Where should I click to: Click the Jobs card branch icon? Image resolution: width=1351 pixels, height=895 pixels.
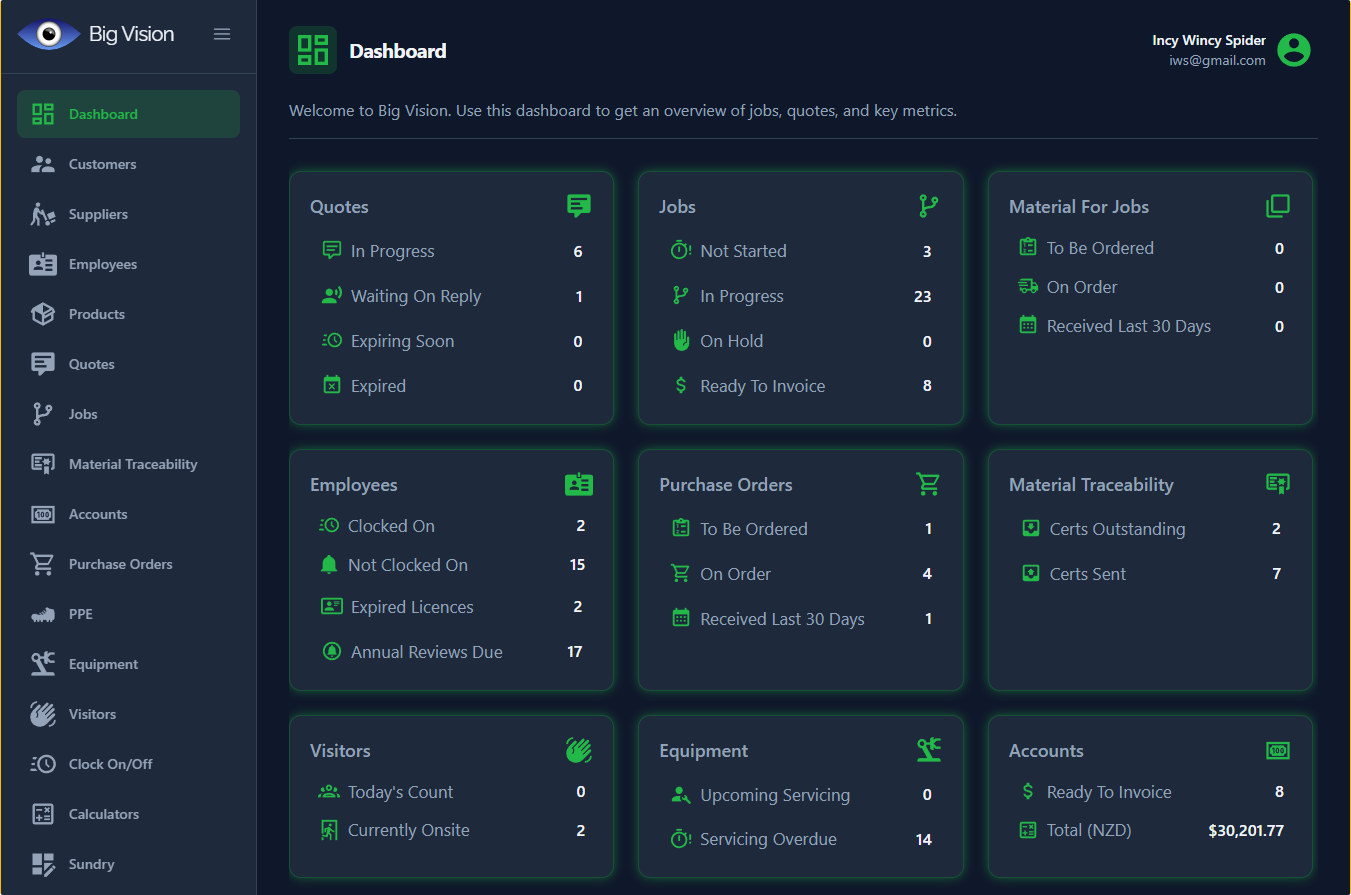tap(928, 206)
